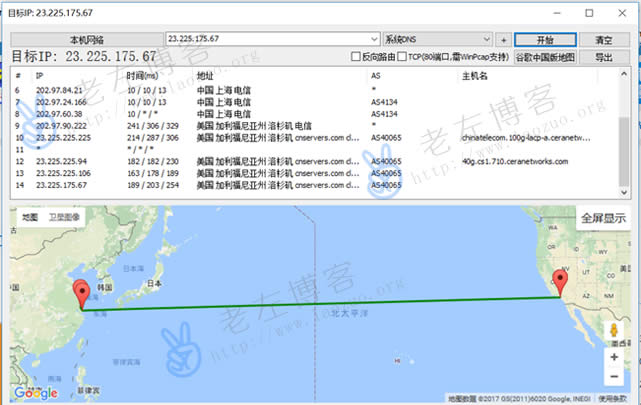Click the 导出 export button
Image resolution: width=641 pixels, height=405 pixels.
coord(604,58)
